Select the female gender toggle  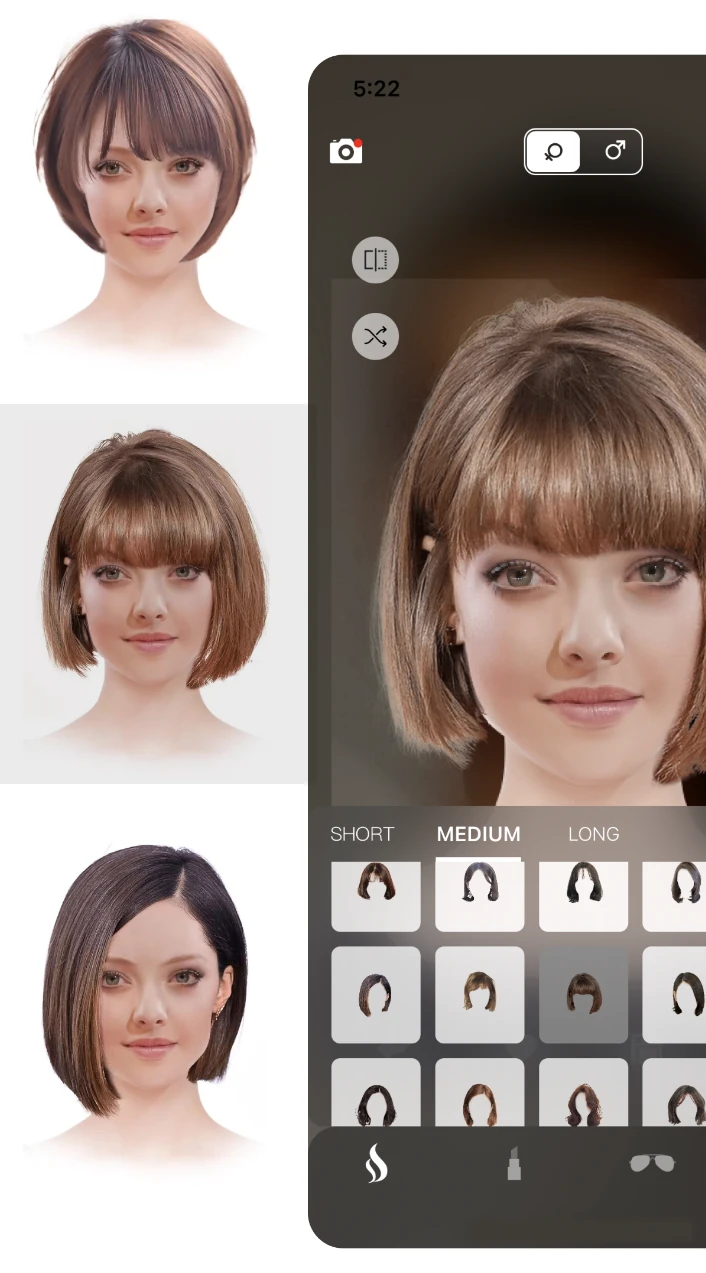pyautogui.click(x=553, y=152)
